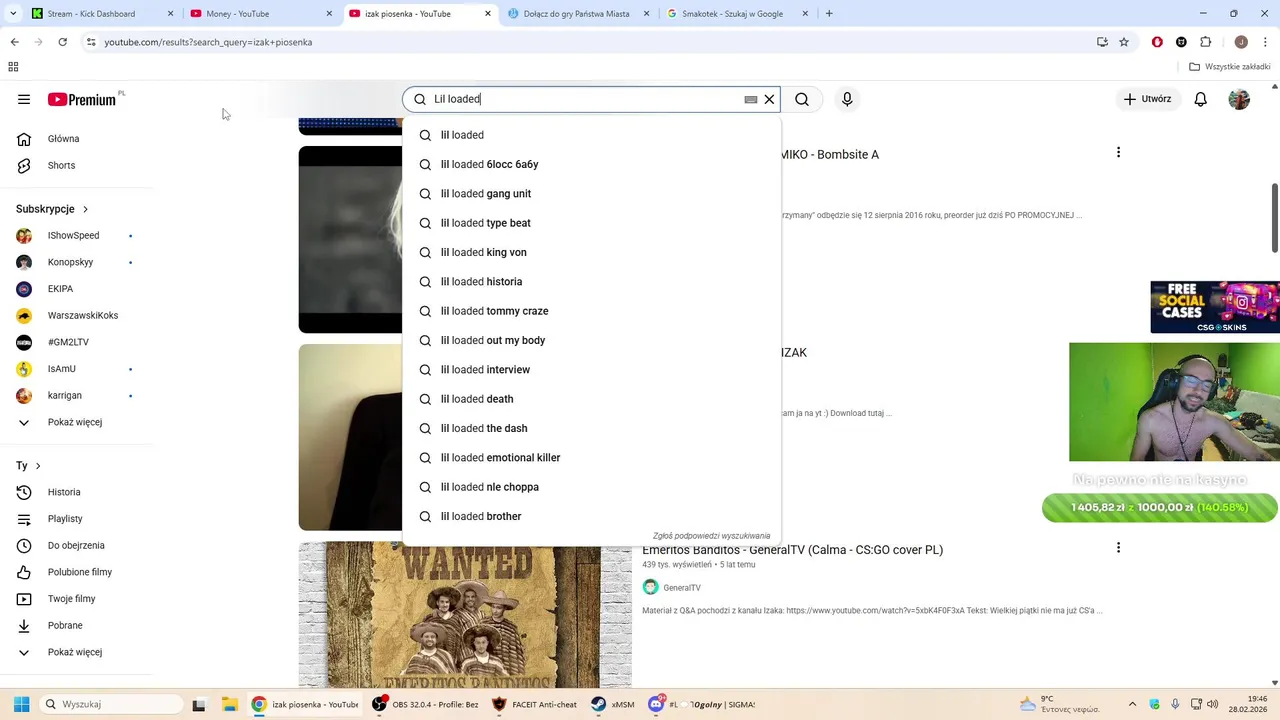Bookmark this page with star icon

(1124, 42)
